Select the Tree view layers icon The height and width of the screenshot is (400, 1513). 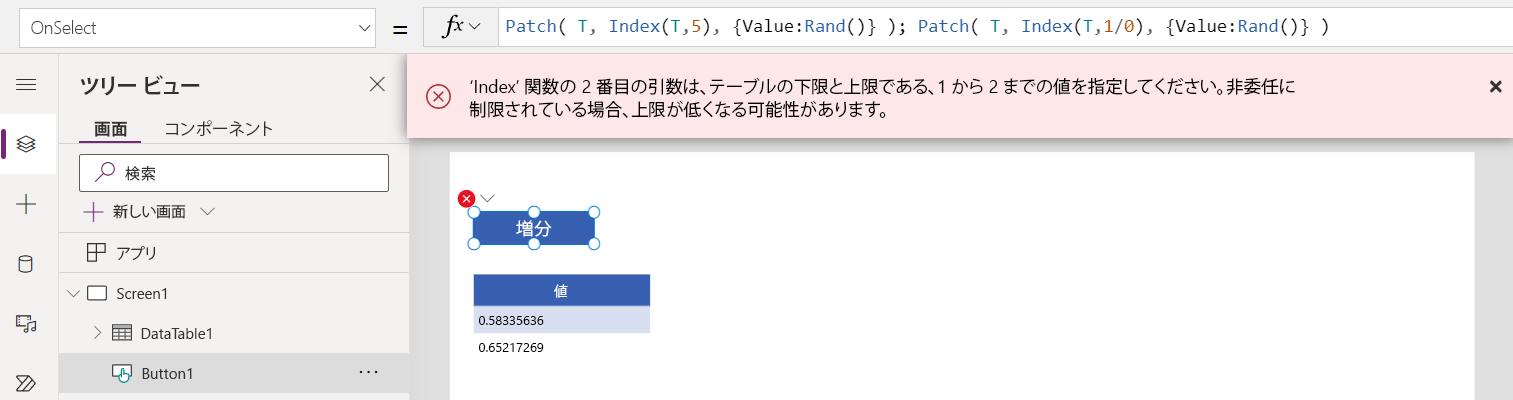(x=27, y=144)
